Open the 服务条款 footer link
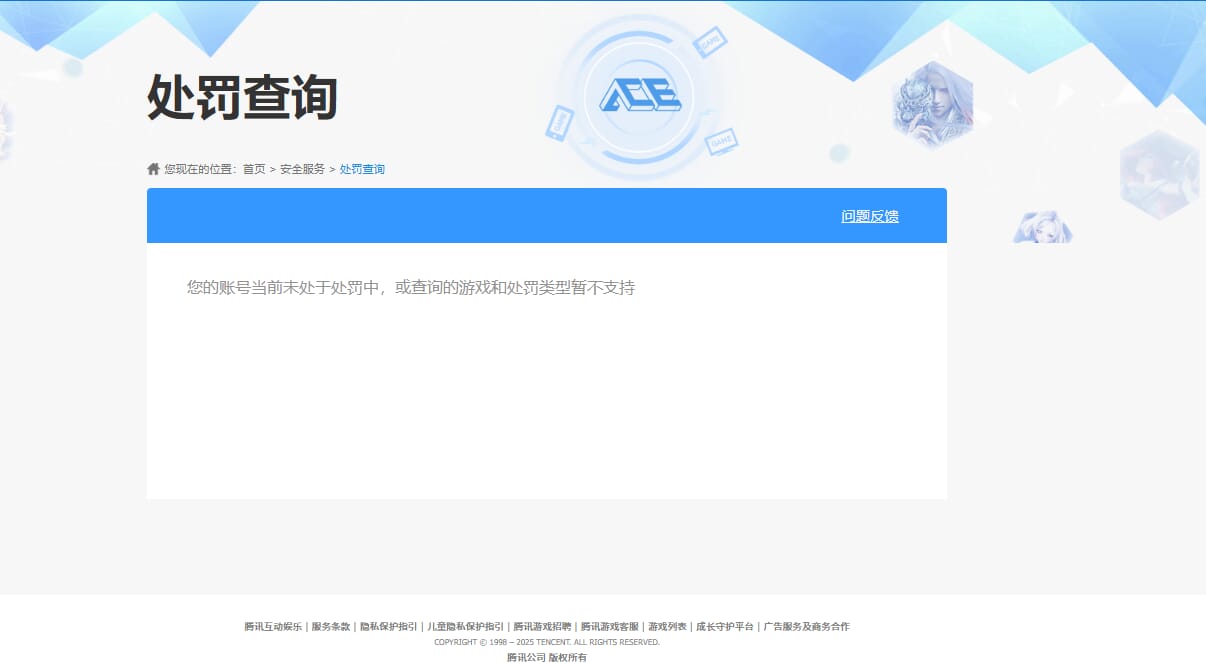 pos(331,627)
